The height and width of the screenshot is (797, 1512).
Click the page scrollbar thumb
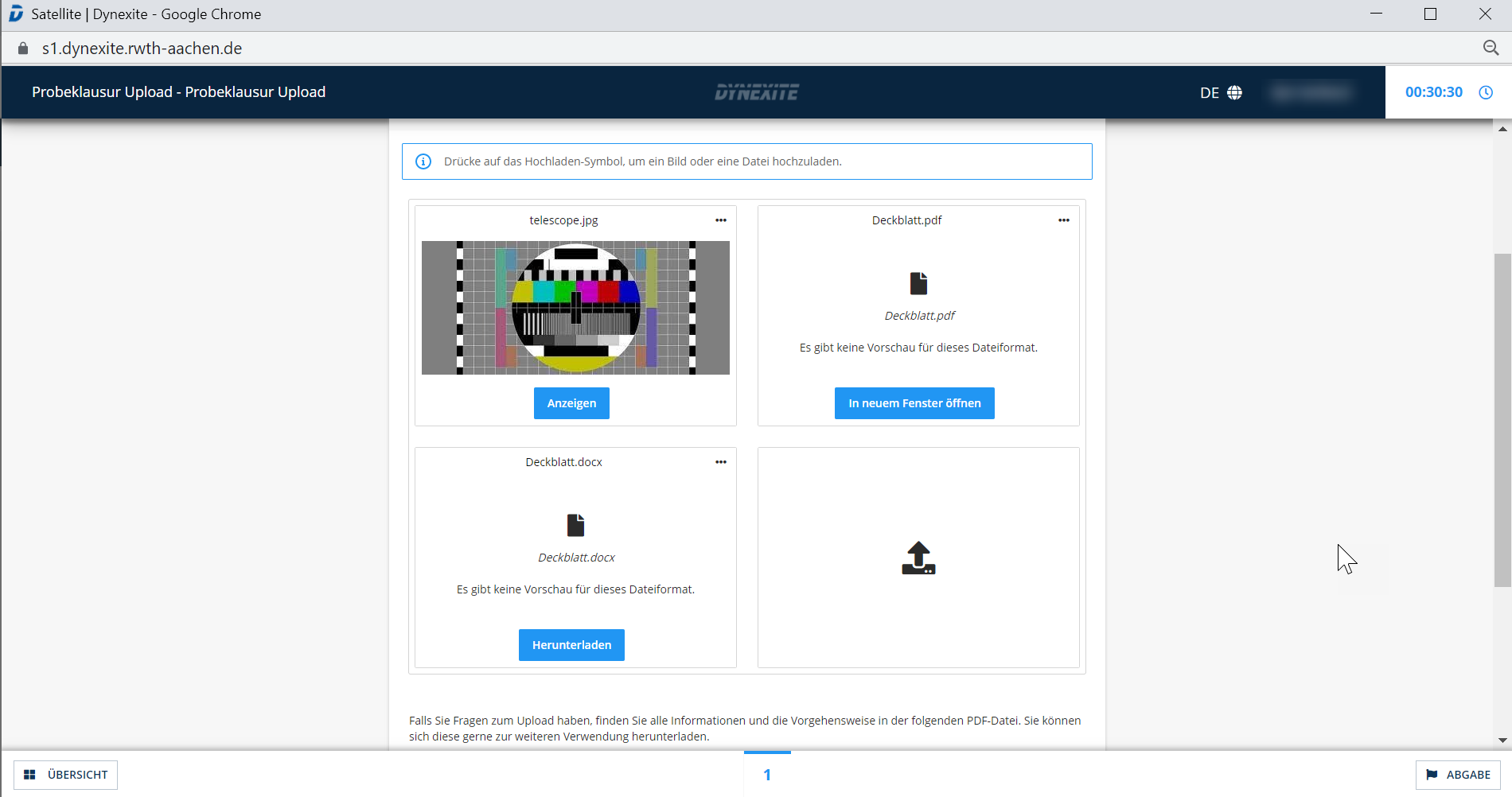[1502, 420]
